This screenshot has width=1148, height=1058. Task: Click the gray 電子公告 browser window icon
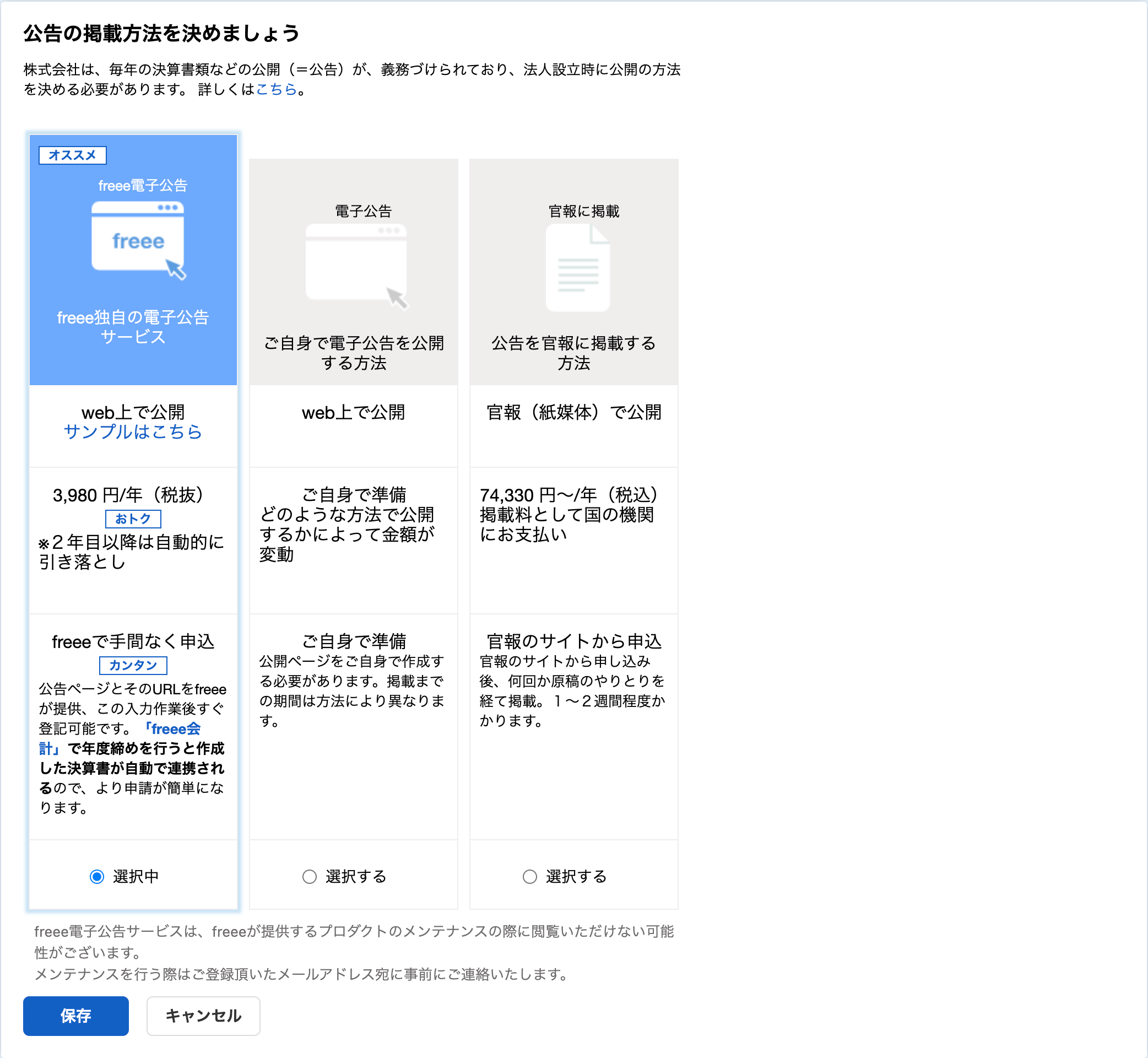357,266
